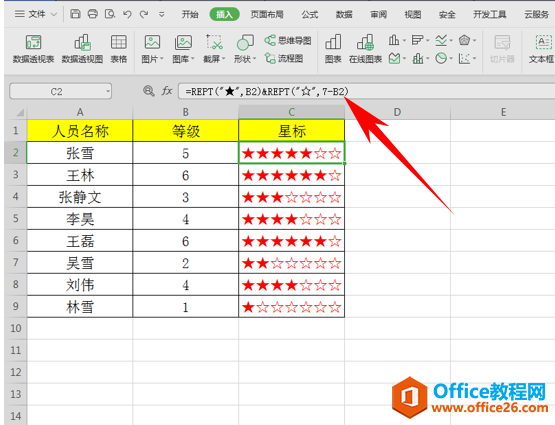The height and width of the screenshot is (425, 555).
Task: Insert a 数据透视图 pivot chart
Action: pyautogui.click(x=82, y=49)
